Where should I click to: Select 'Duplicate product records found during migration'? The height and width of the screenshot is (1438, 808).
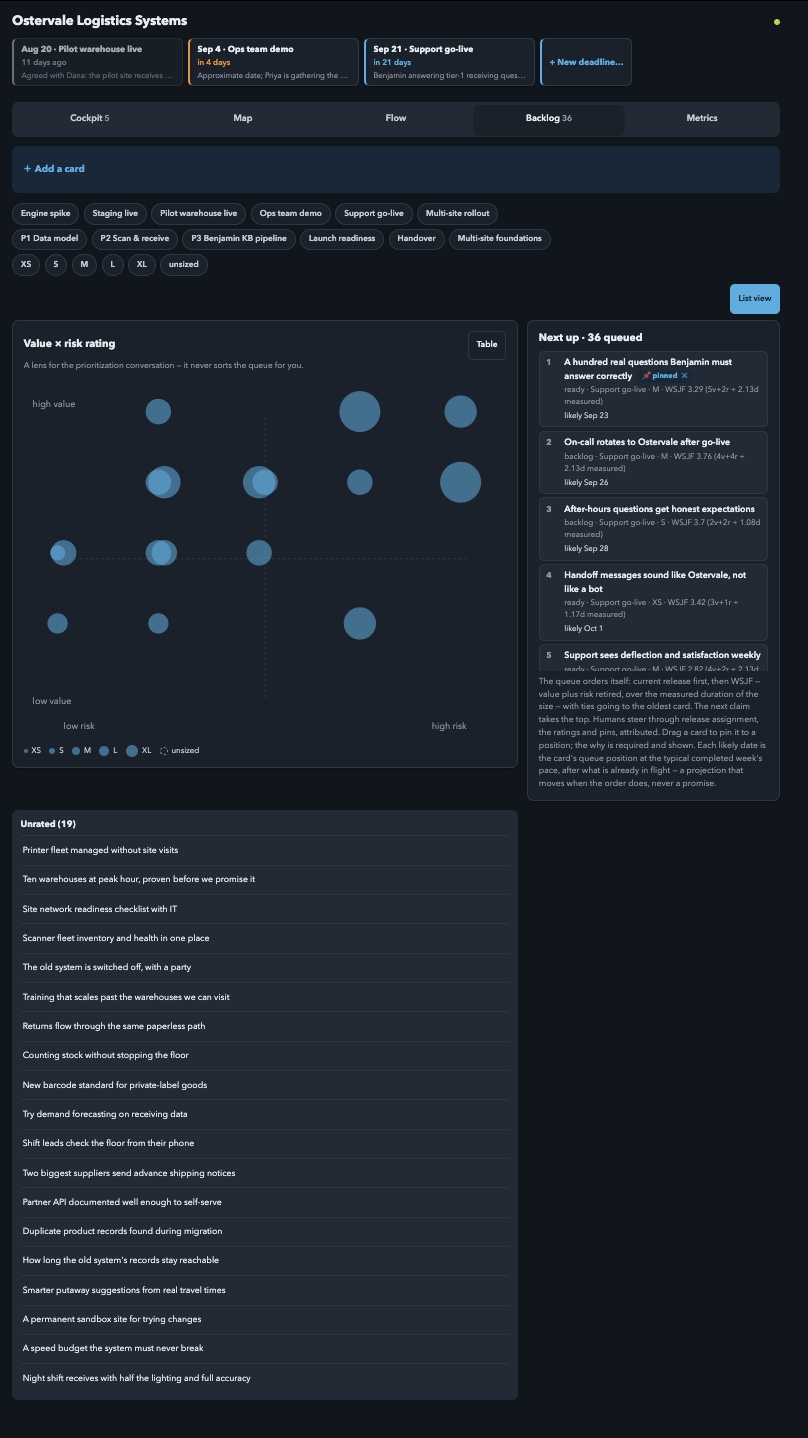coord(265,1231)
